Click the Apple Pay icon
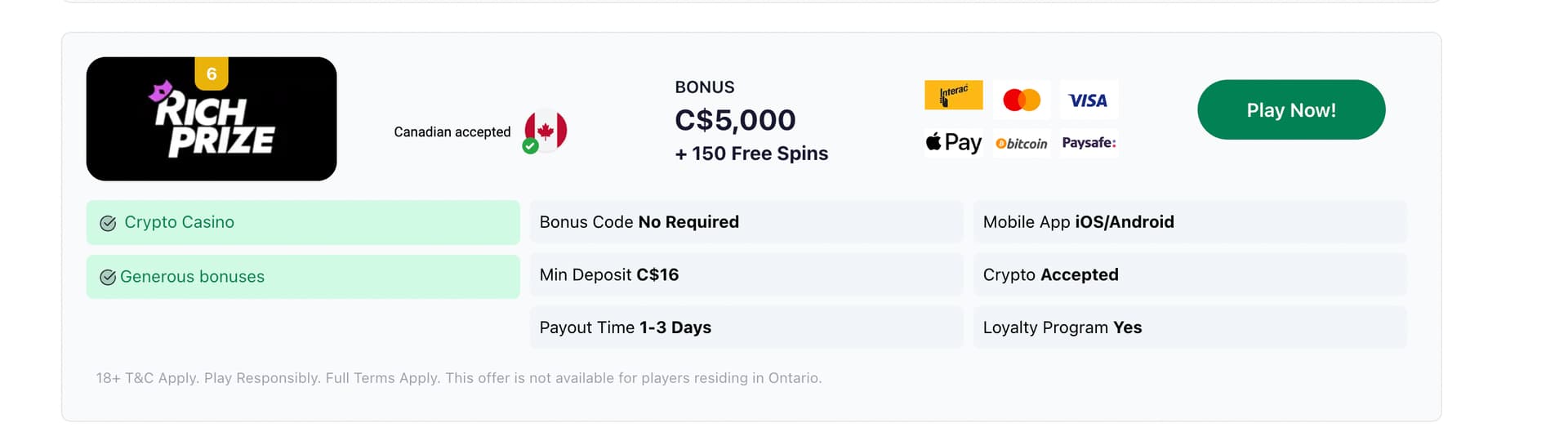This screenshot has width=1568, height=441. [x=953, y=143]
